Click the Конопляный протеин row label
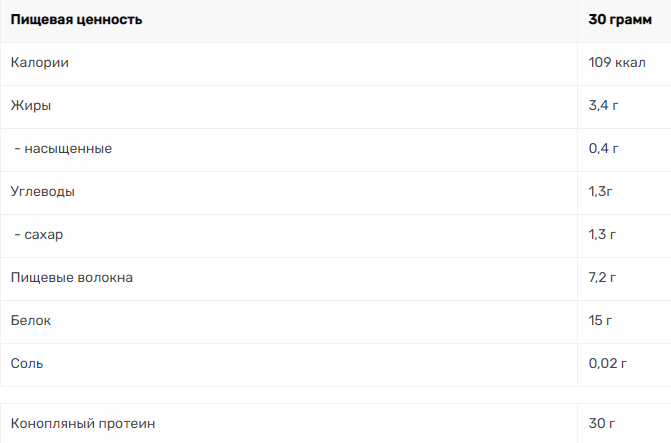 click(83, 424)
